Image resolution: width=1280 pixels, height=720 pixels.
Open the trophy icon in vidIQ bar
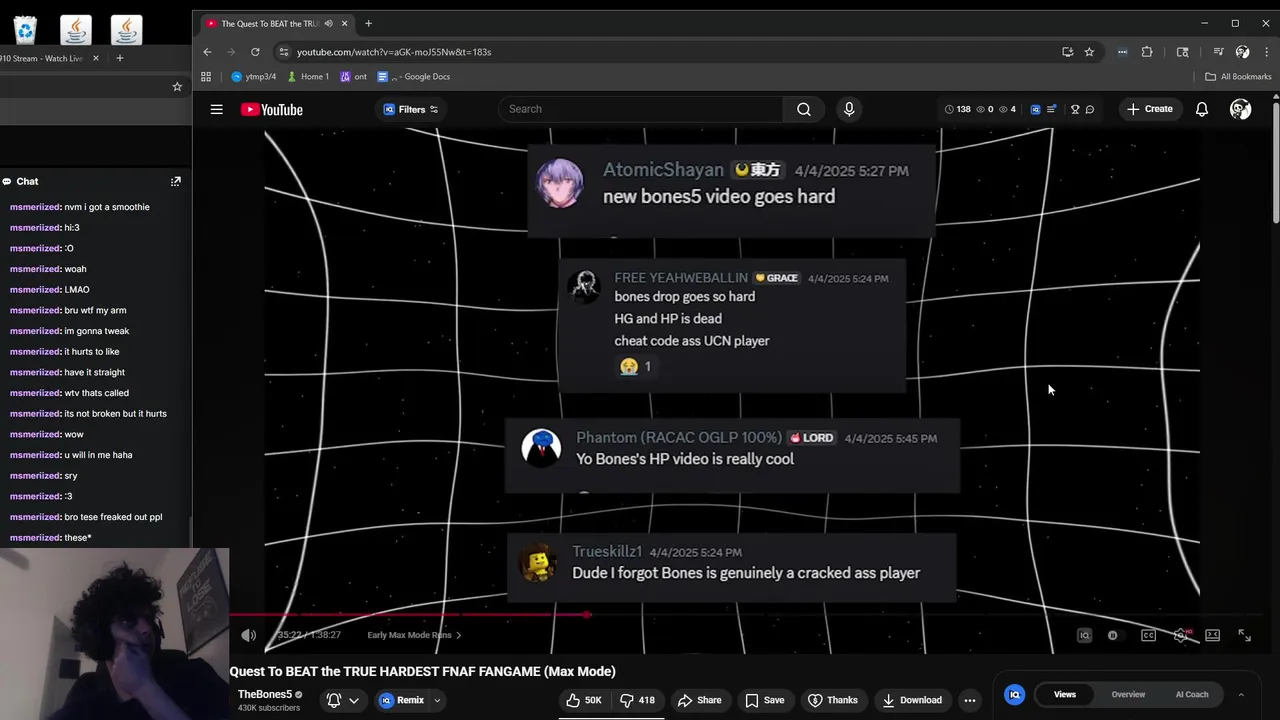tap(1075, 109)
